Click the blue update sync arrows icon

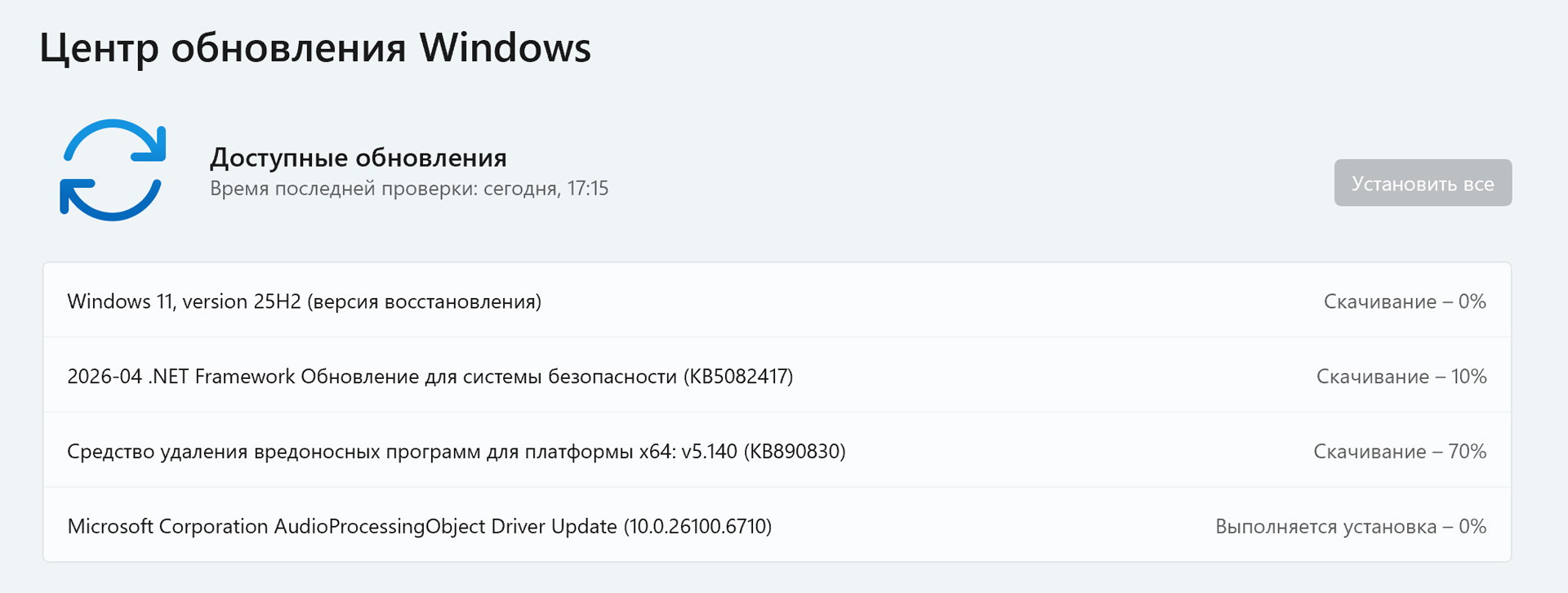113,170
